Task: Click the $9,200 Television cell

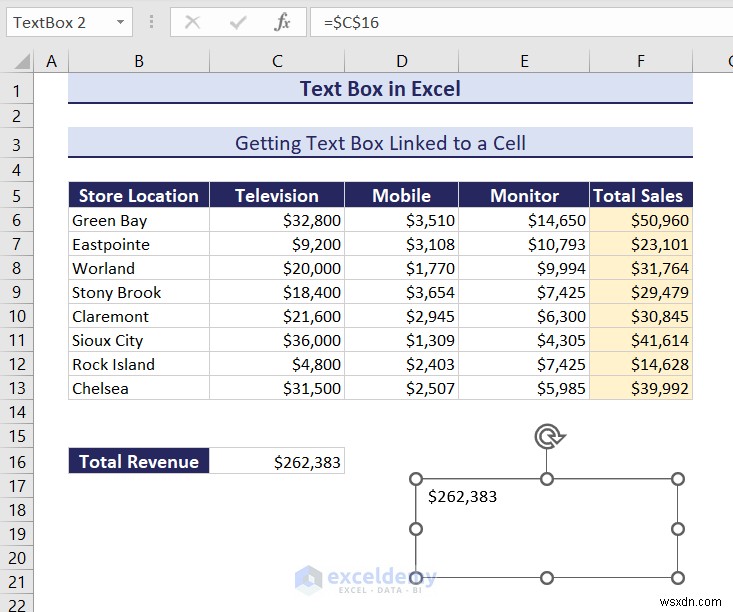Action: (277, 244)
